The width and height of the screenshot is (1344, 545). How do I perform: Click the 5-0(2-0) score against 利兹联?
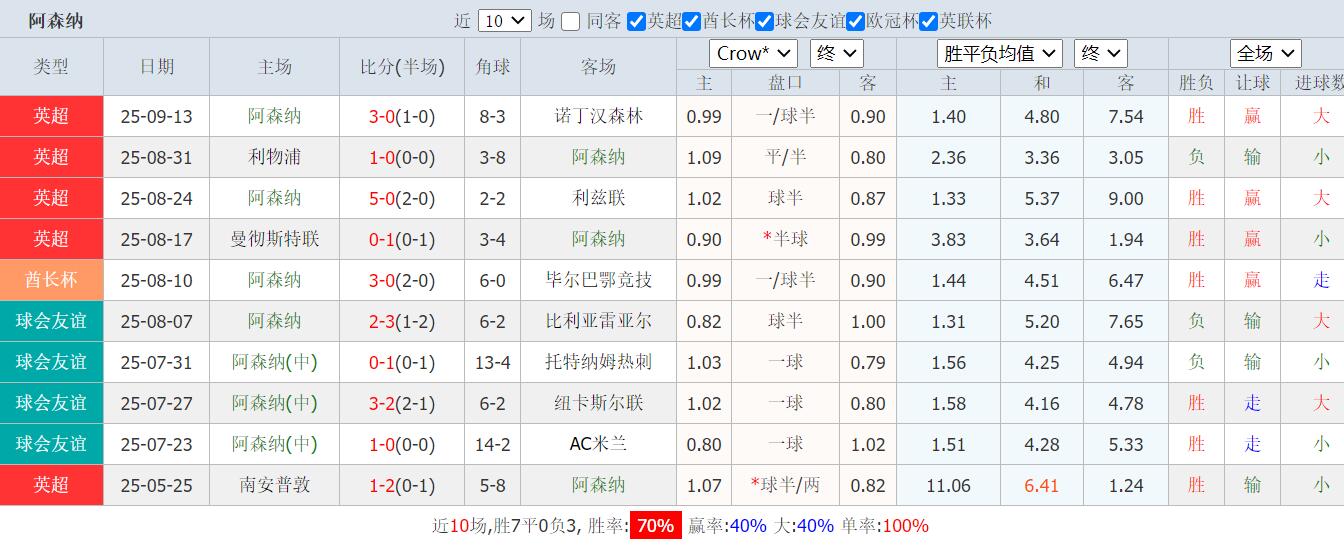tap(402, 199)
